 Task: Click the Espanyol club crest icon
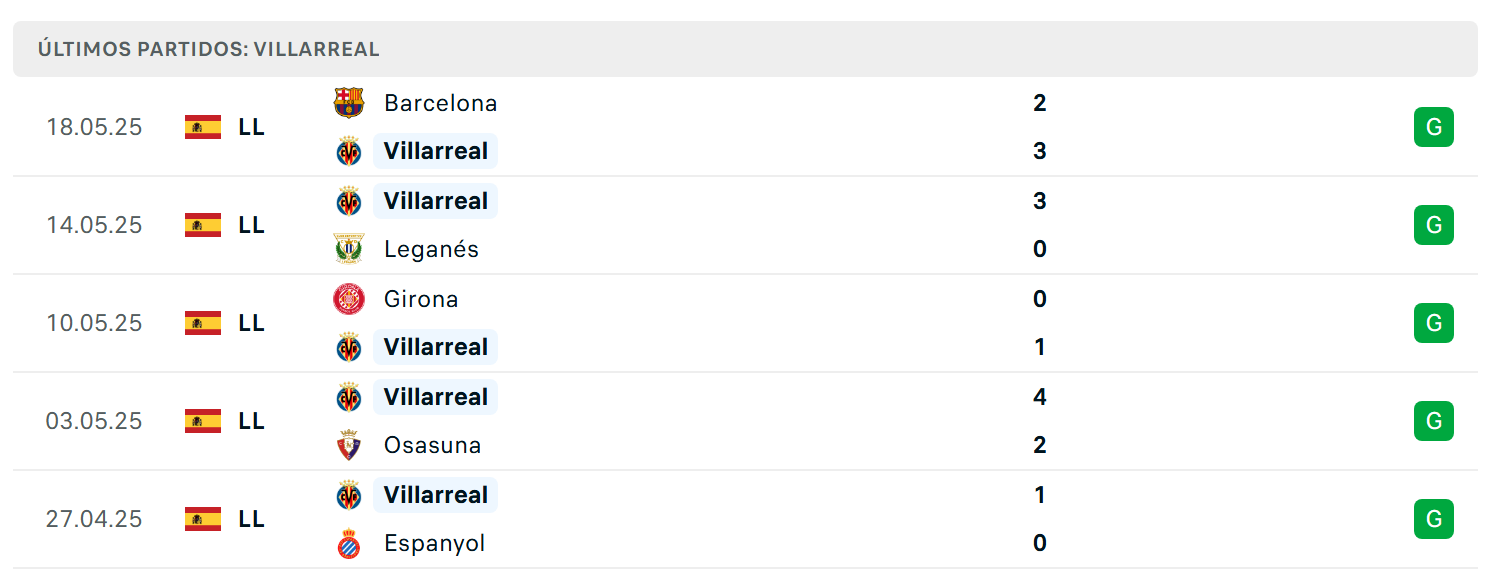point(349,543)
